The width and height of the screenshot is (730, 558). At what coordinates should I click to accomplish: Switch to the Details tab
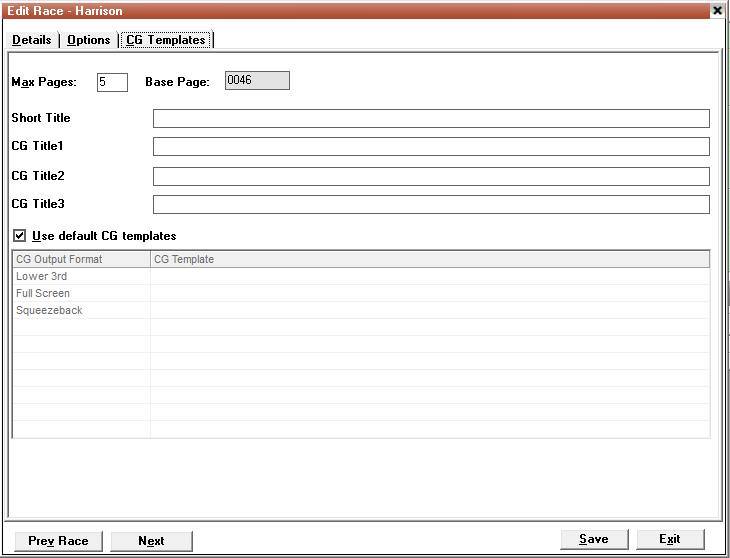[32, 40]
